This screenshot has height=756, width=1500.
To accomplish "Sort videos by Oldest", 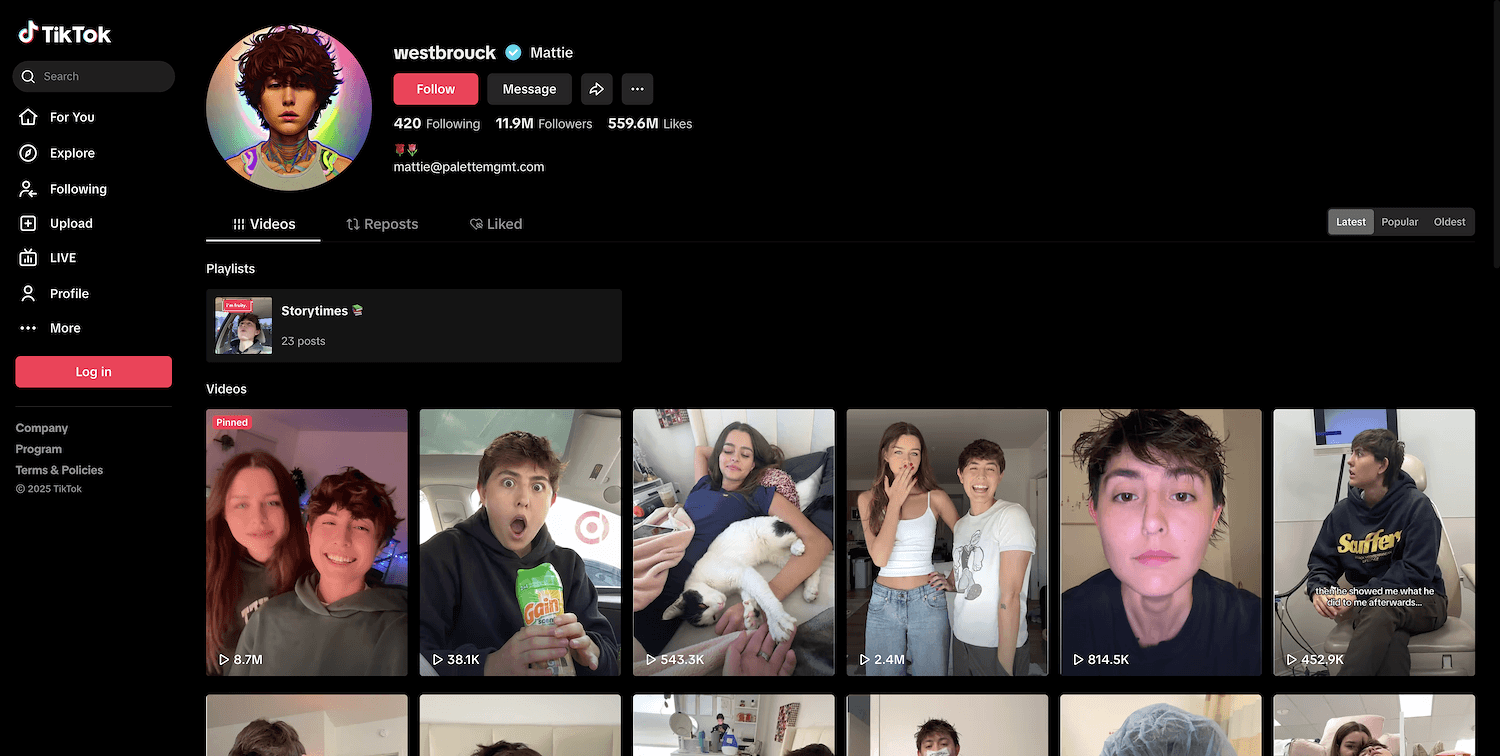I will 1449,222.
